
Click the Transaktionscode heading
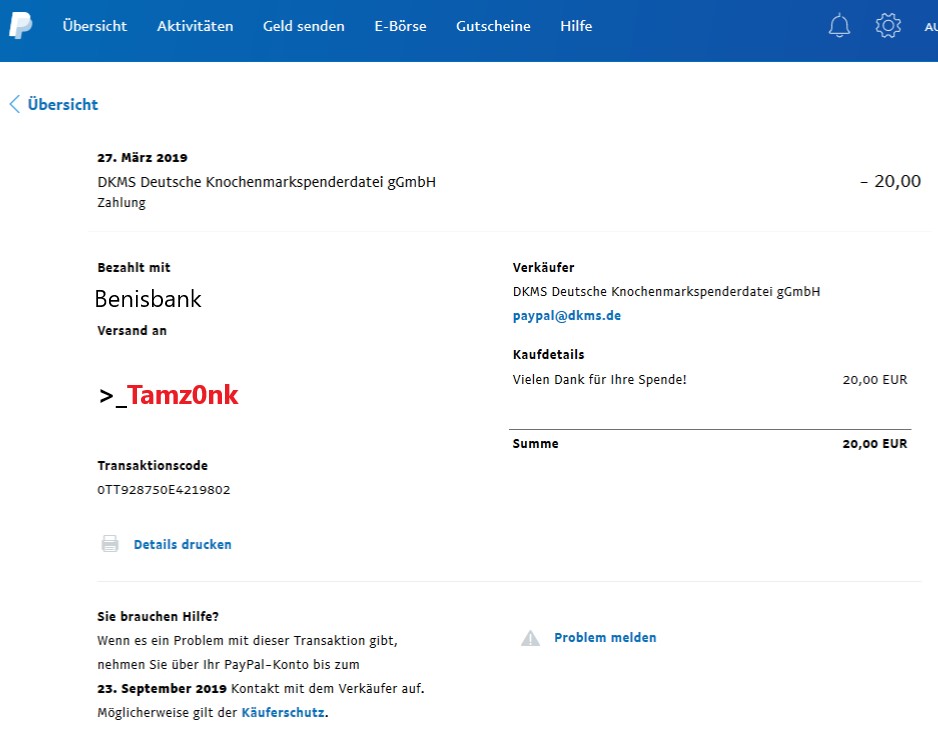coord(153,466)
